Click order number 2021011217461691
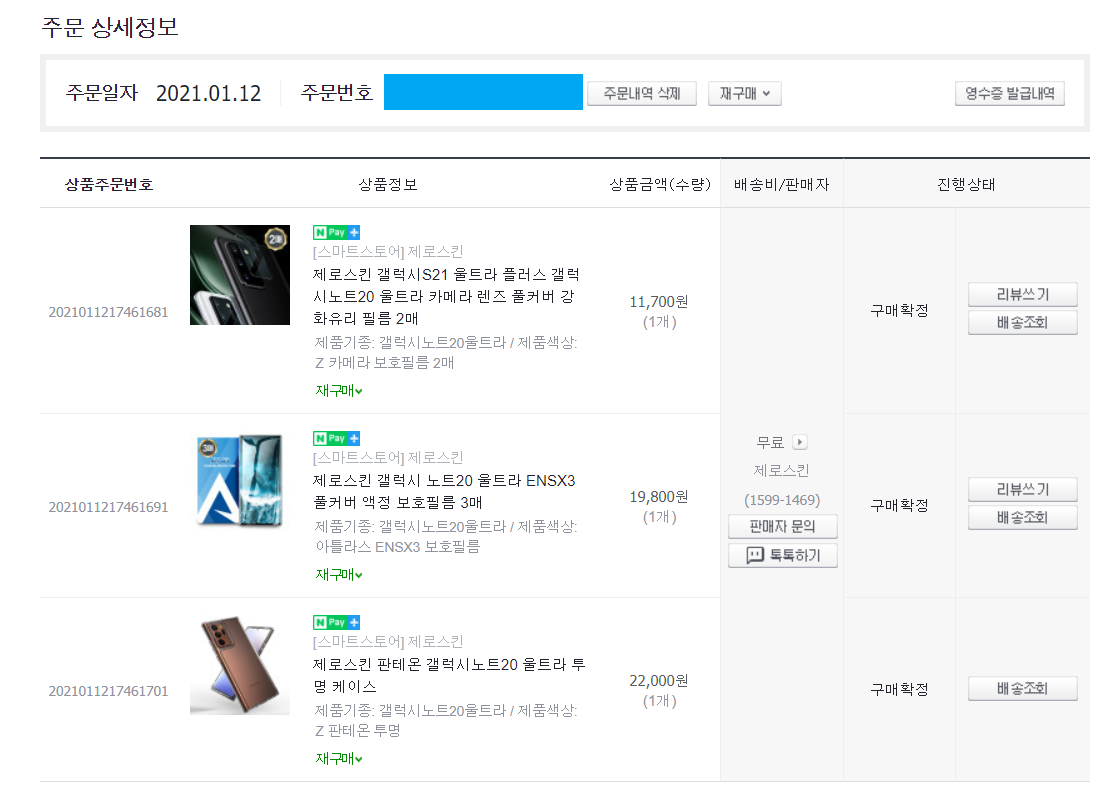The height and width of the screenshot is (799, 1103). pos(108,507)
